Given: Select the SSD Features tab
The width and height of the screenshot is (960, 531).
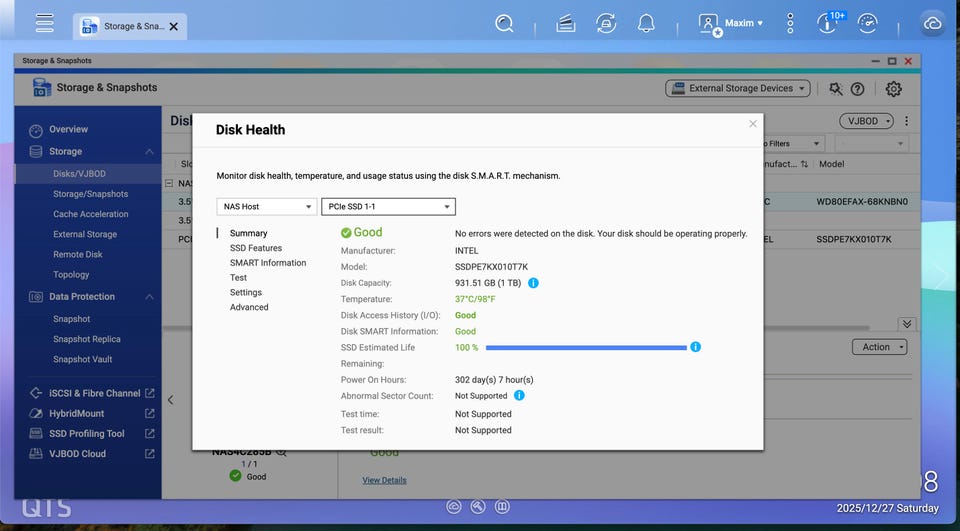Looking at the screenshot, I should point(256,248).
